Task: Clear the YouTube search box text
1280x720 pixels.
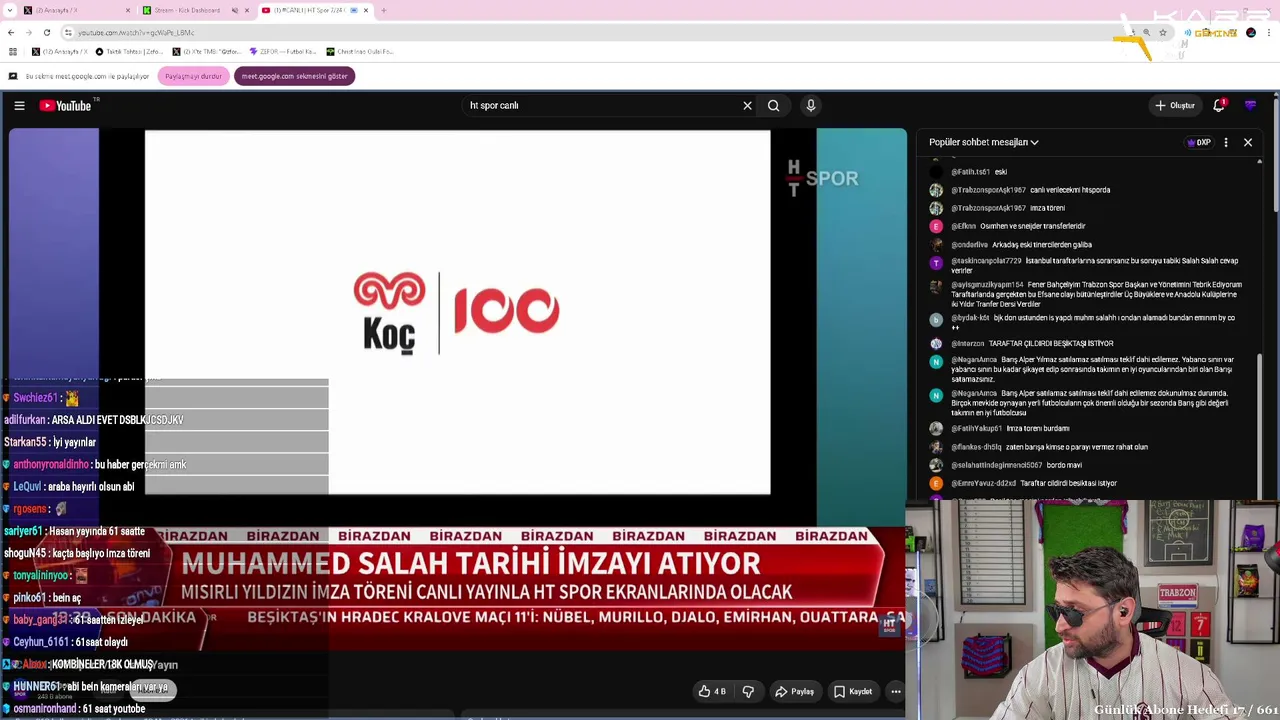Action: (747, 105)
